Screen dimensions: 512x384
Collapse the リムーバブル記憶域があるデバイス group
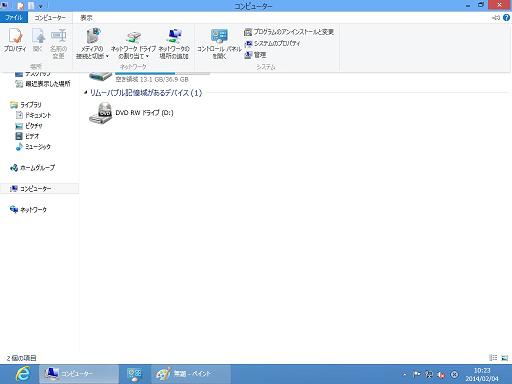pyautogui.click(x=86, y=92)
